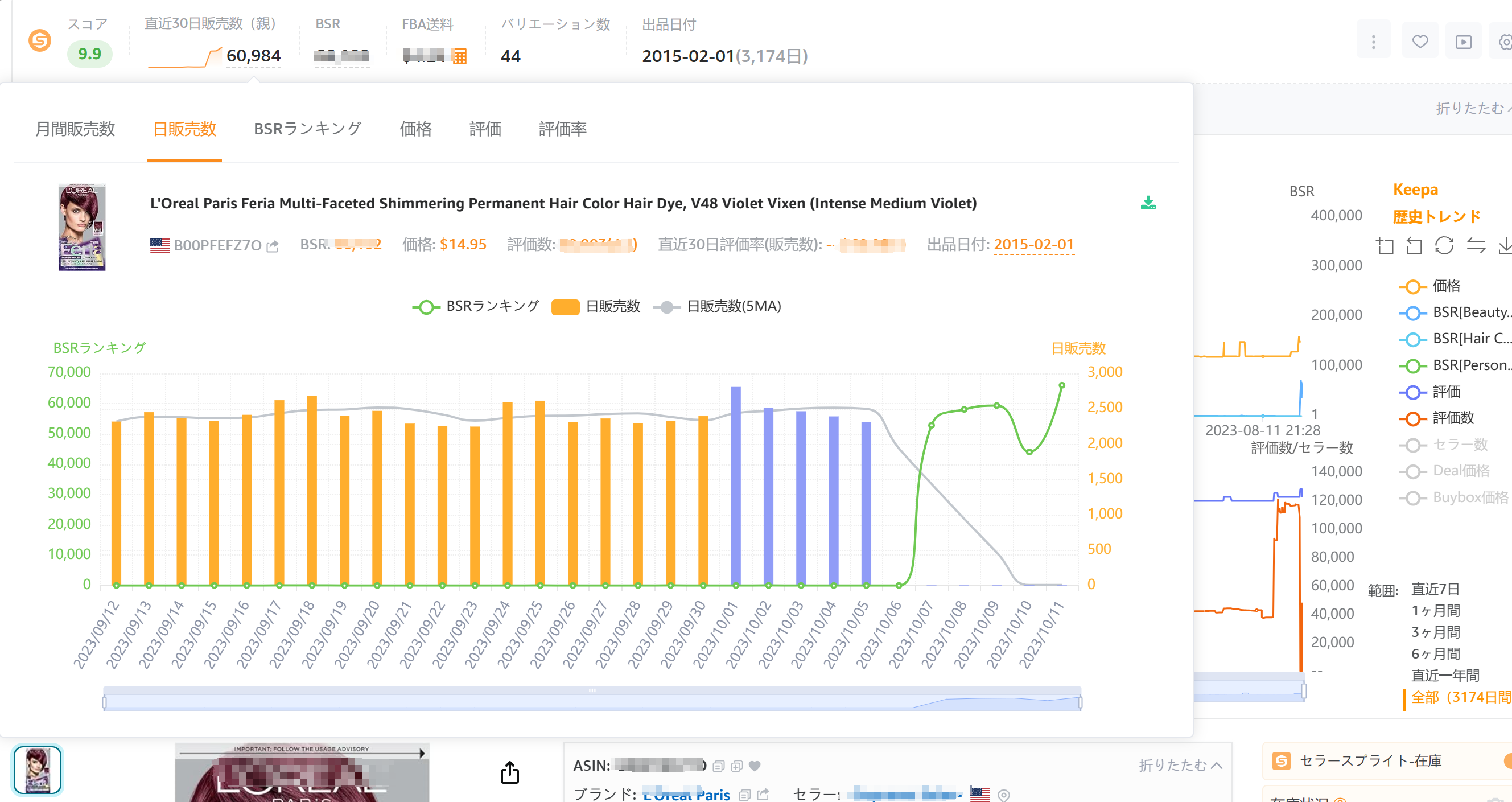This screenshot has width=1512, height=802.
Task: Click the share icon below the chart
Action: 509,772
